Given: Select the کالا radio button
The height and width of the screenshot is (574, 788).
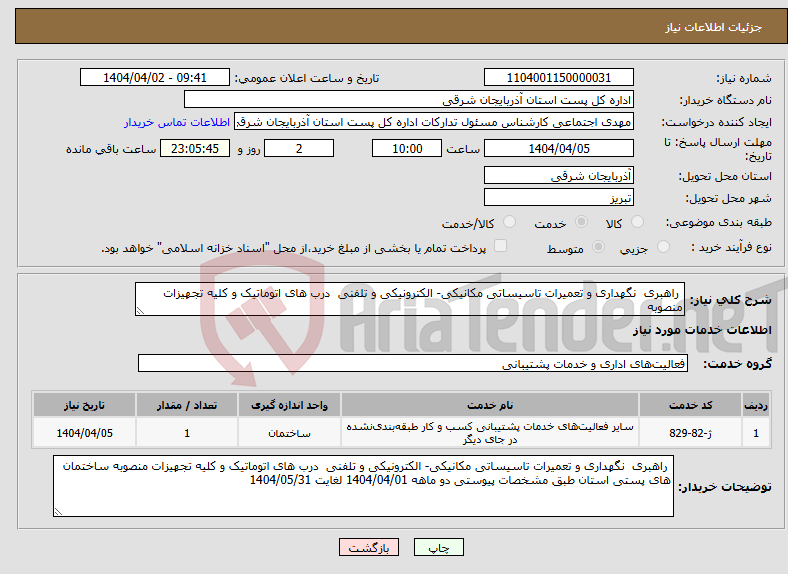Looking at the screenshot, I should pos(637,222).
